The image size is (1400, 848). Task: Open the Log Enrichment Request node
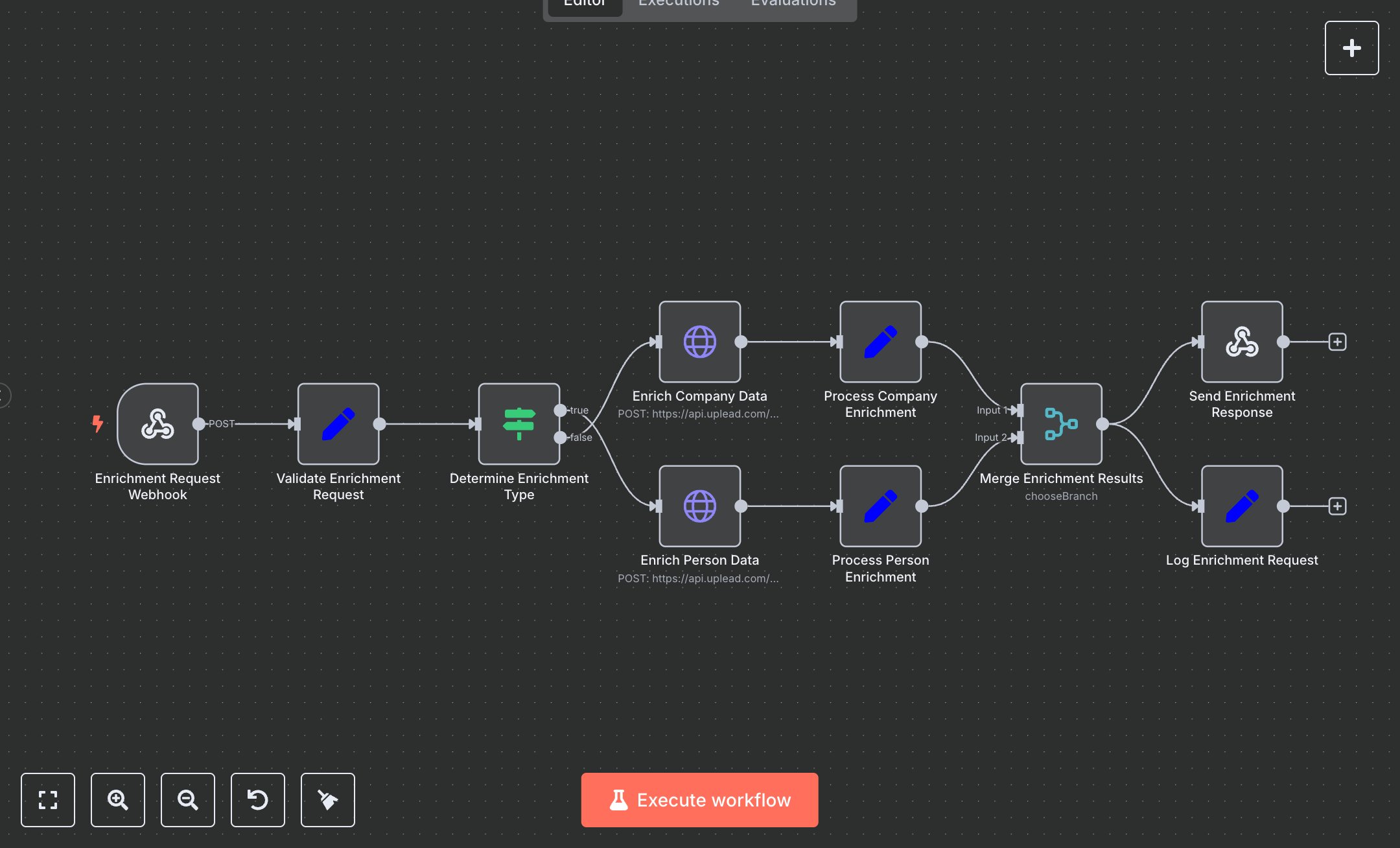tap(1241, 507)
